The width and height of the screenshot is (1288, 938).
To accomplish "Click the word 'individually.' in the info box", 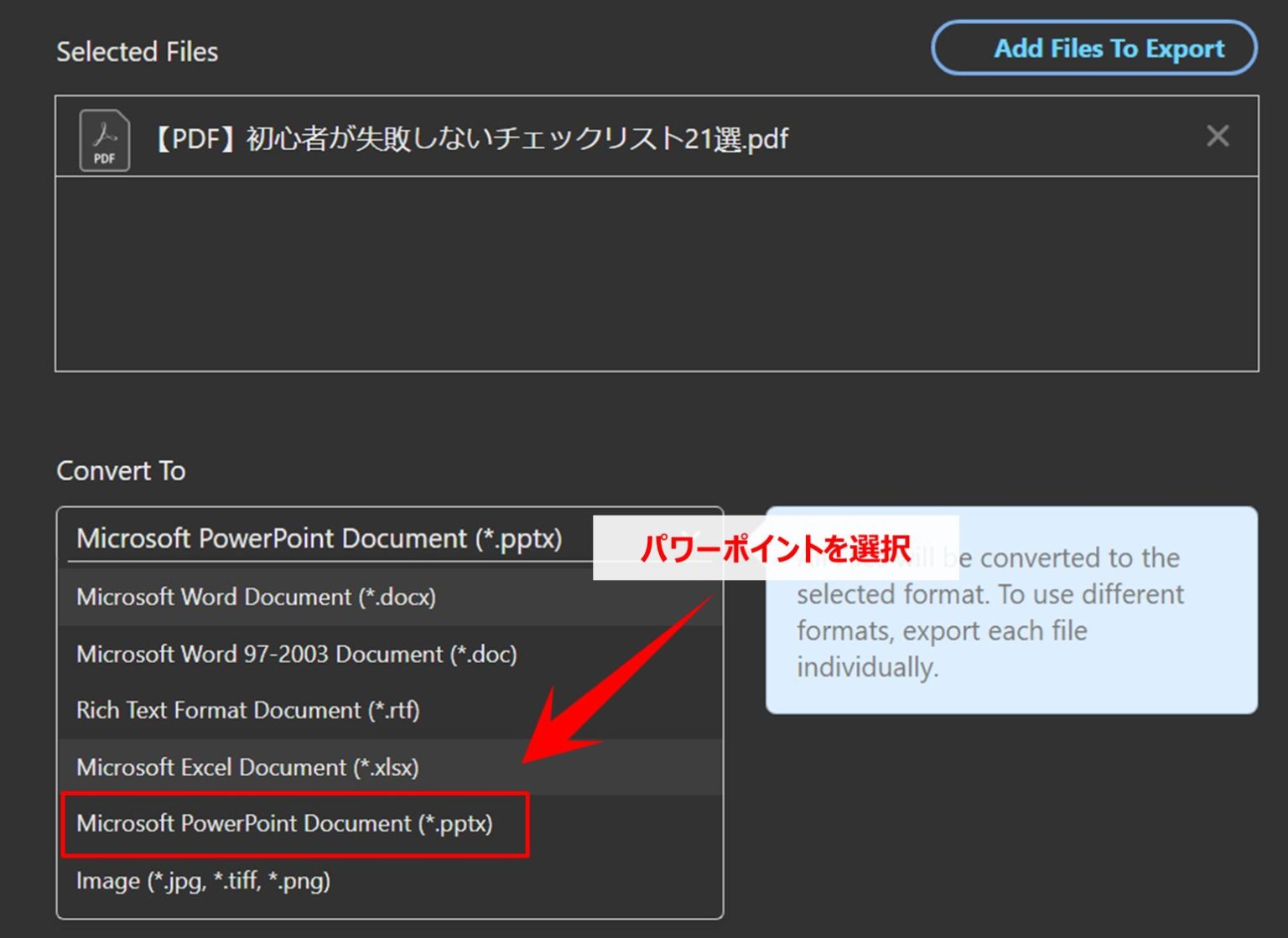I will [x=867, y=668].
